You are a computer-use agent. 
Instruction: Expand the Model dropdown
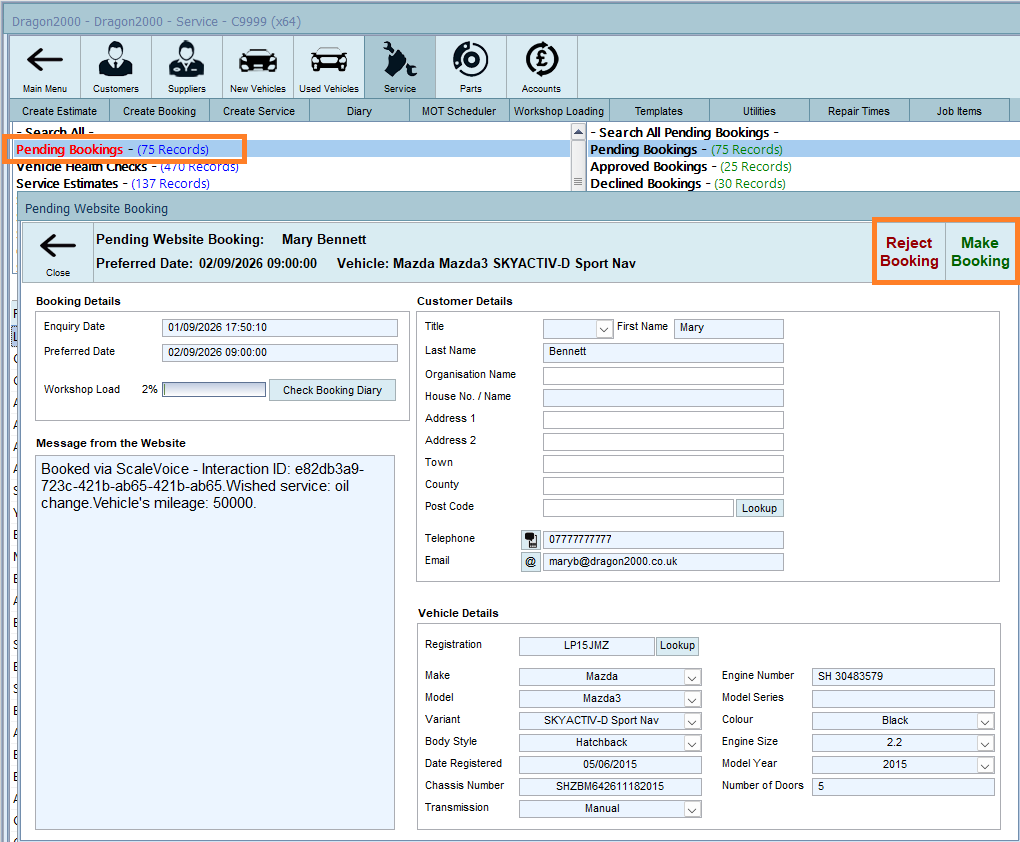(692, 699)
